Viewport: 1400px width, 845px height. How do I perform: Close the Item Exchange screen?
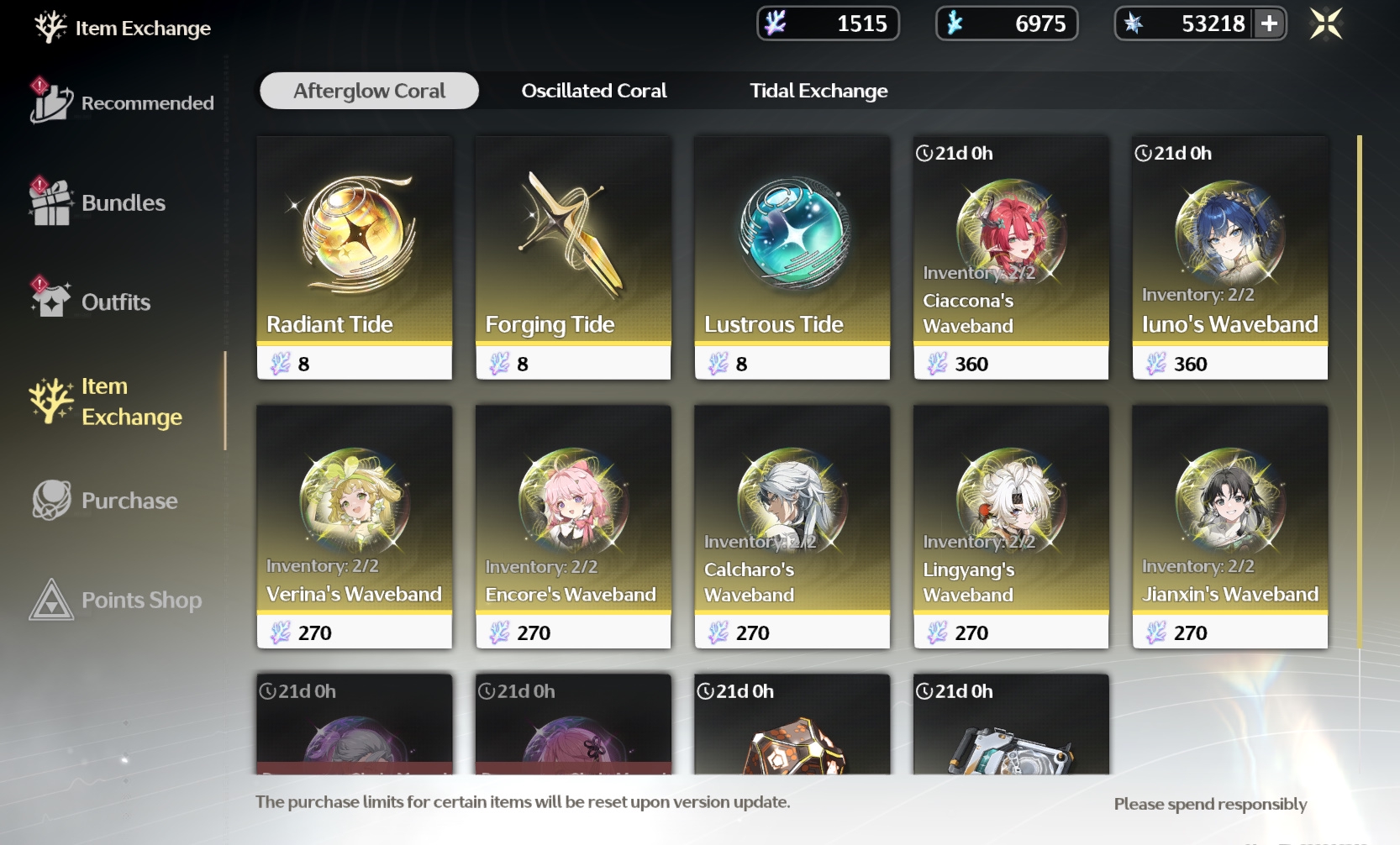click(x=1326, y=24)
